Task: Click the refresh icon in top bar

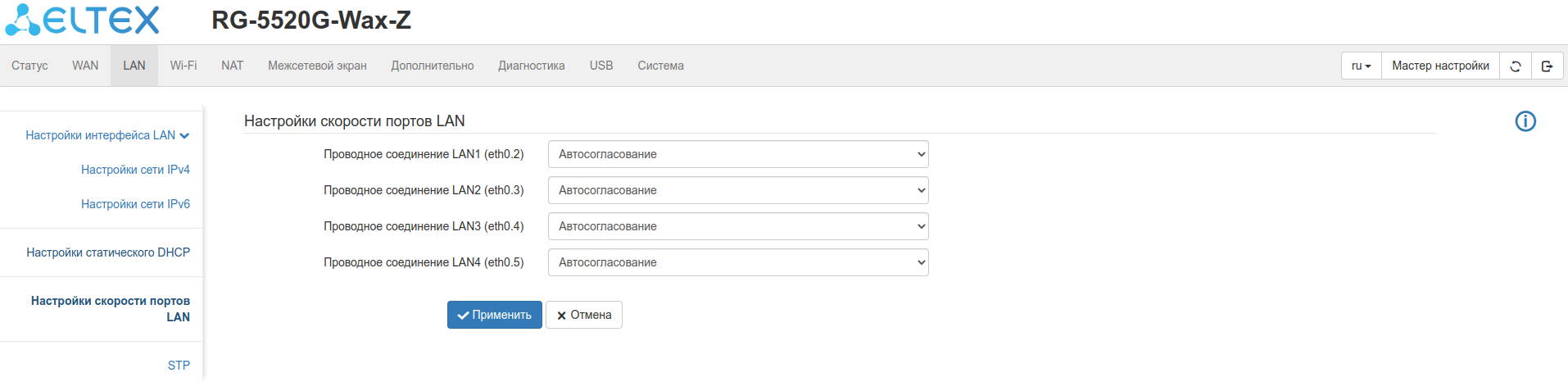Action: coord(1516,66)
